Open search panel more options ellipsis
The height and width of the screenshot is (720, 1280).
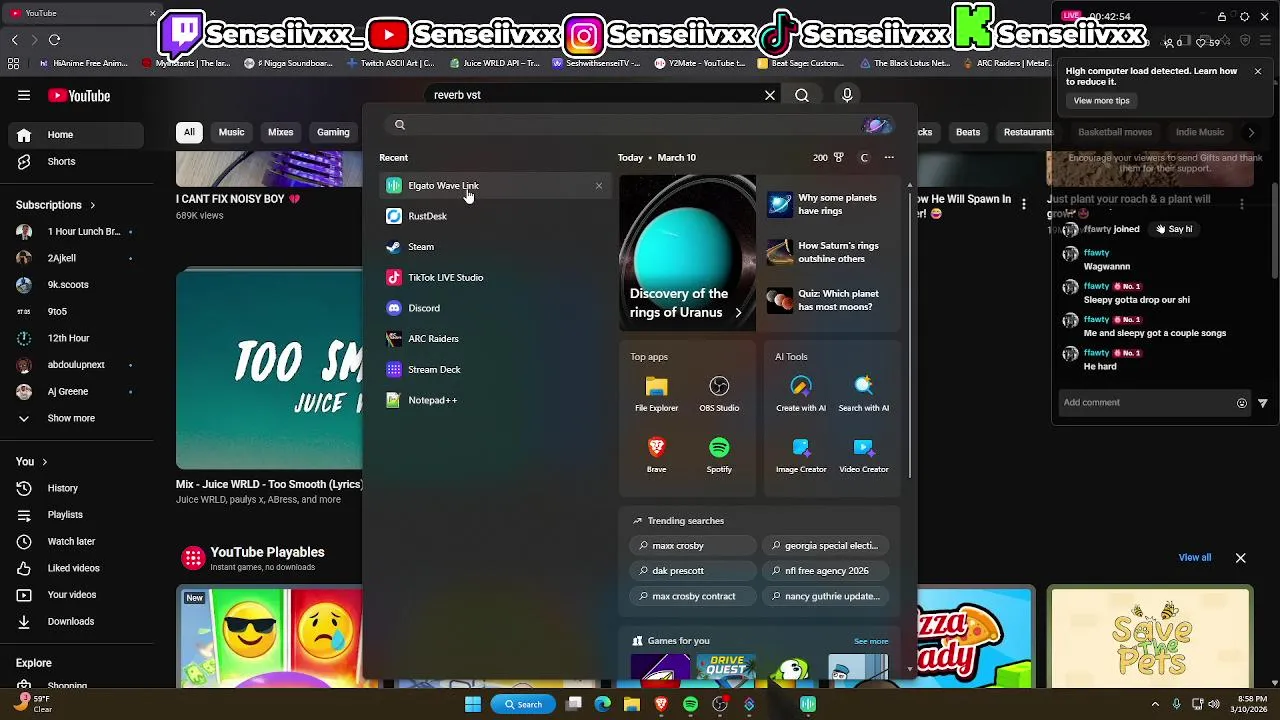pos(889,157)
